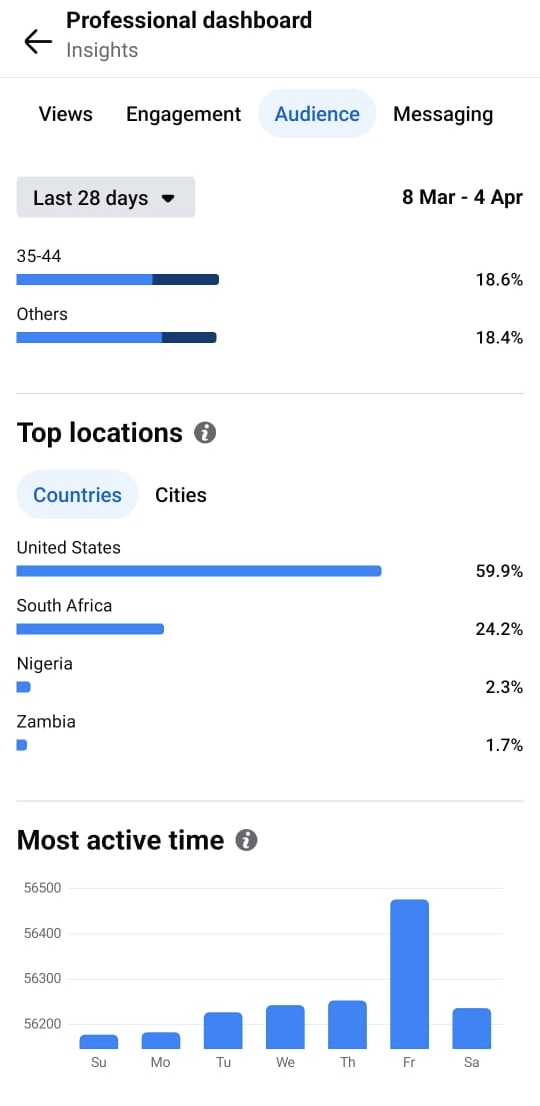Tap the United States percentage bar
The width and height of the screenshot is (540, 1106).
(x=199, y=571)
